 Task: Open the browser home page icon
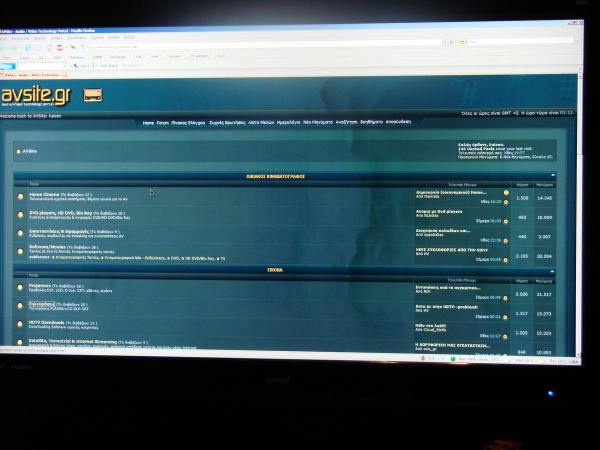click(49, 48)
